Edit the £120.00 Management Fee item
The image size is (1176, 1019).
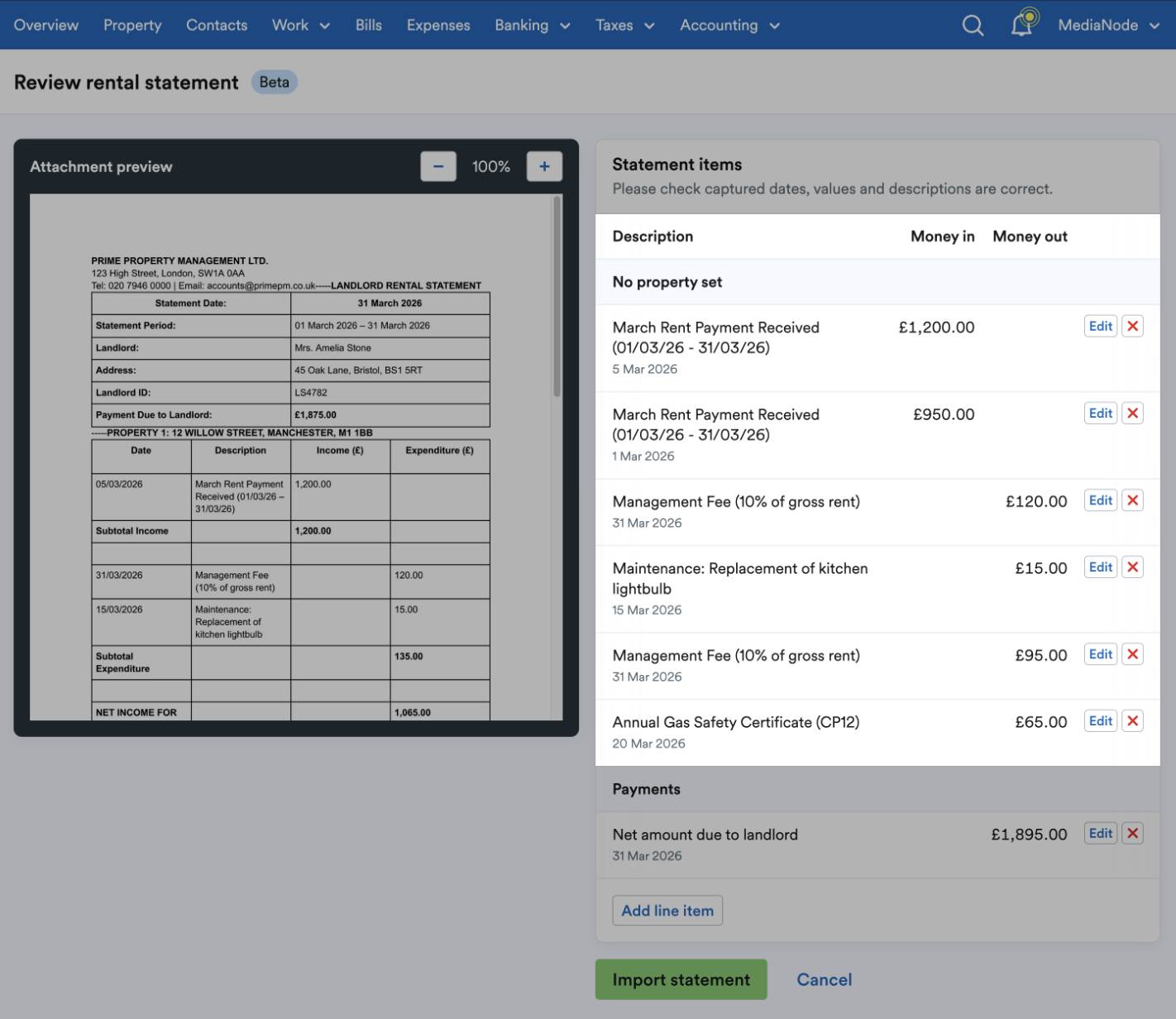coord(1101,500)
